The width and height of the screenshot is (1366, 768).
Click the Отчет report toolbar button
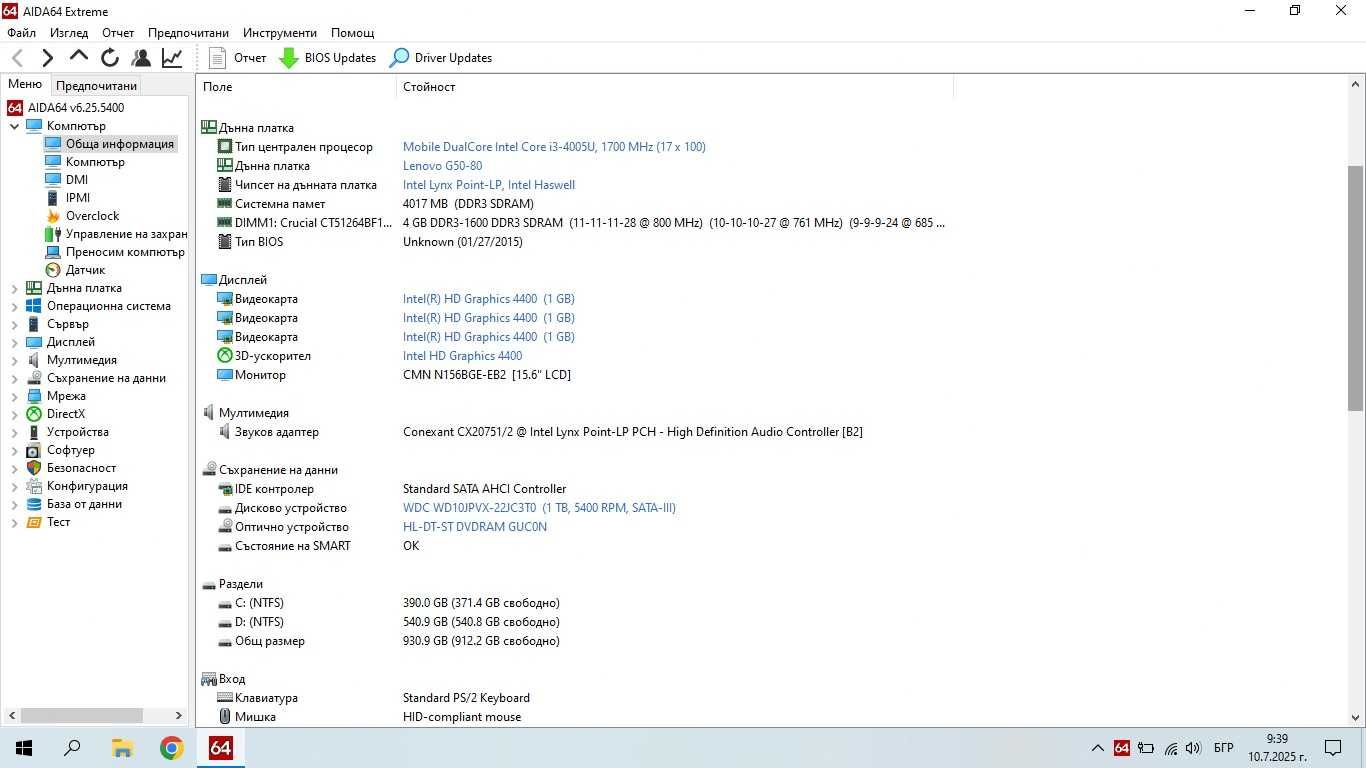[238, 58]
